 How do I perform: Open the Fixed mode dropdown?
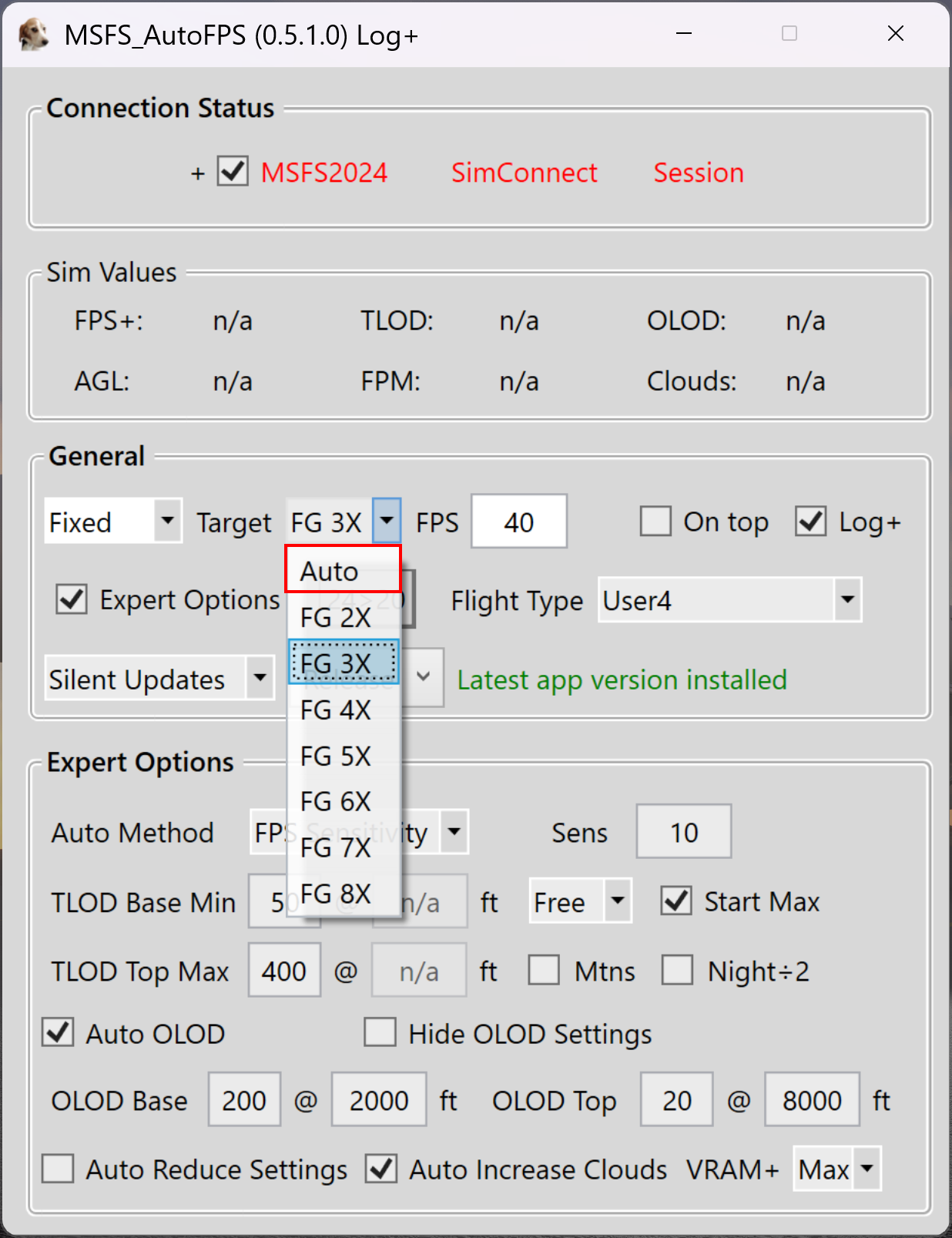pos(113,522)
